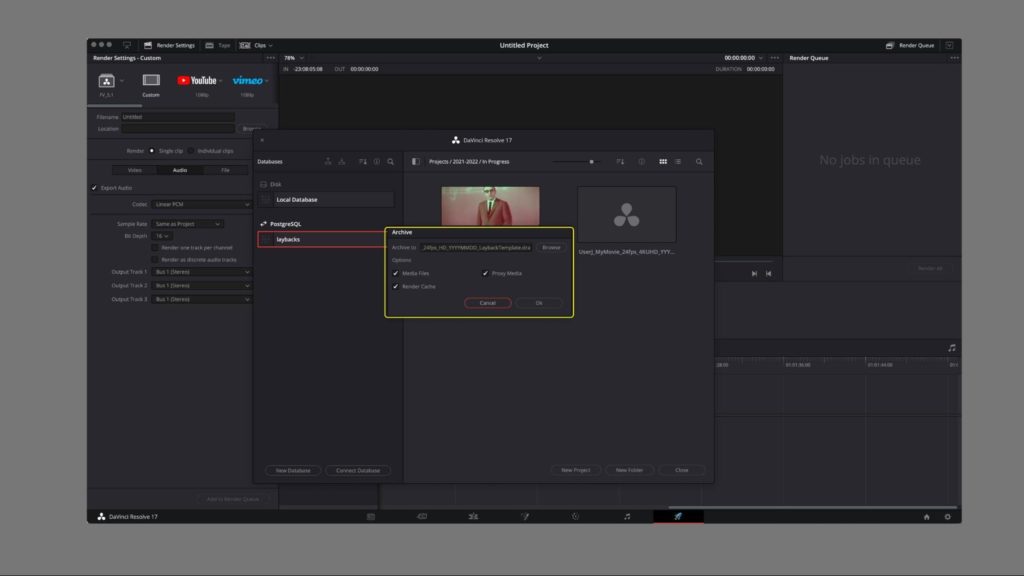
Task: Click Cancel in the Archive dialog
Action: pyautogui.click(x=488, y=303)
